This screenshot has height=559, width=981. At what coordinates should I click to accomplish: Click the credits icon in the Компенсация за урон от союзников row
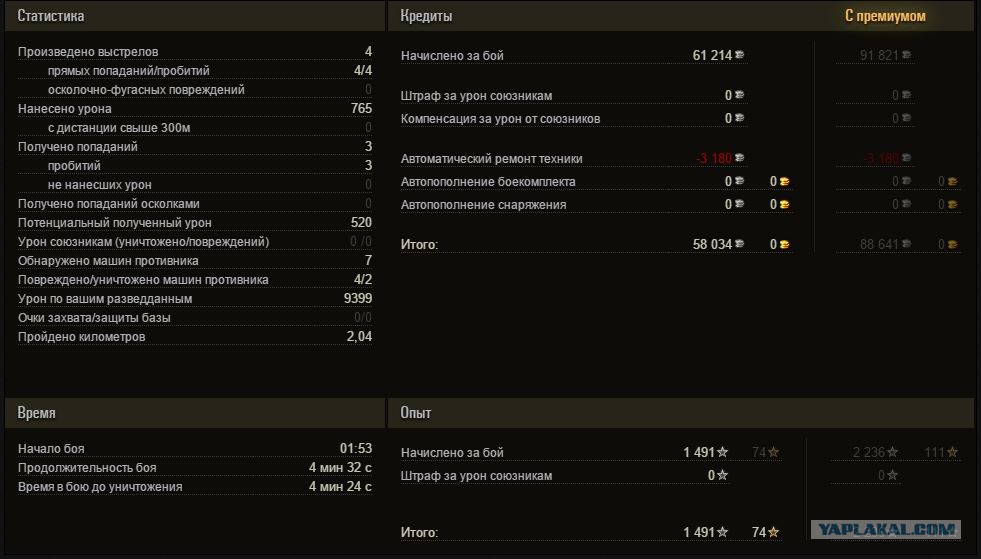pyautogui.click(x=740, y=119)
